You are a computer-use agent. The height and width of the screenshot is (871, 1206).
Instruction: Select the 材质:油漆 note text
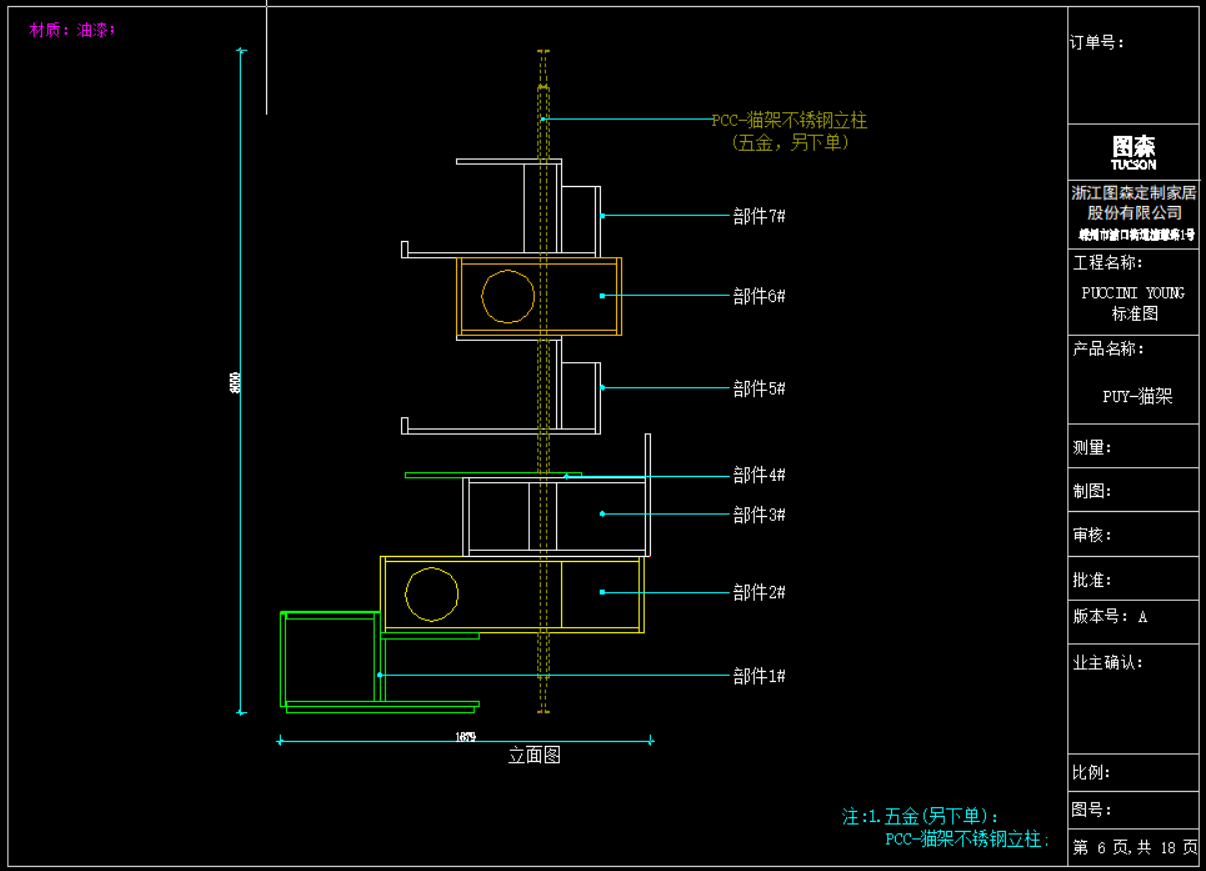pyautogui.click(x=72, y=30)
